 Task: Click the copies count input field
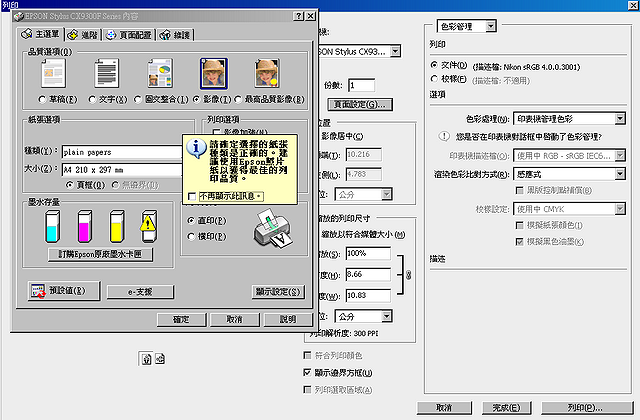(x=362, y=85)
